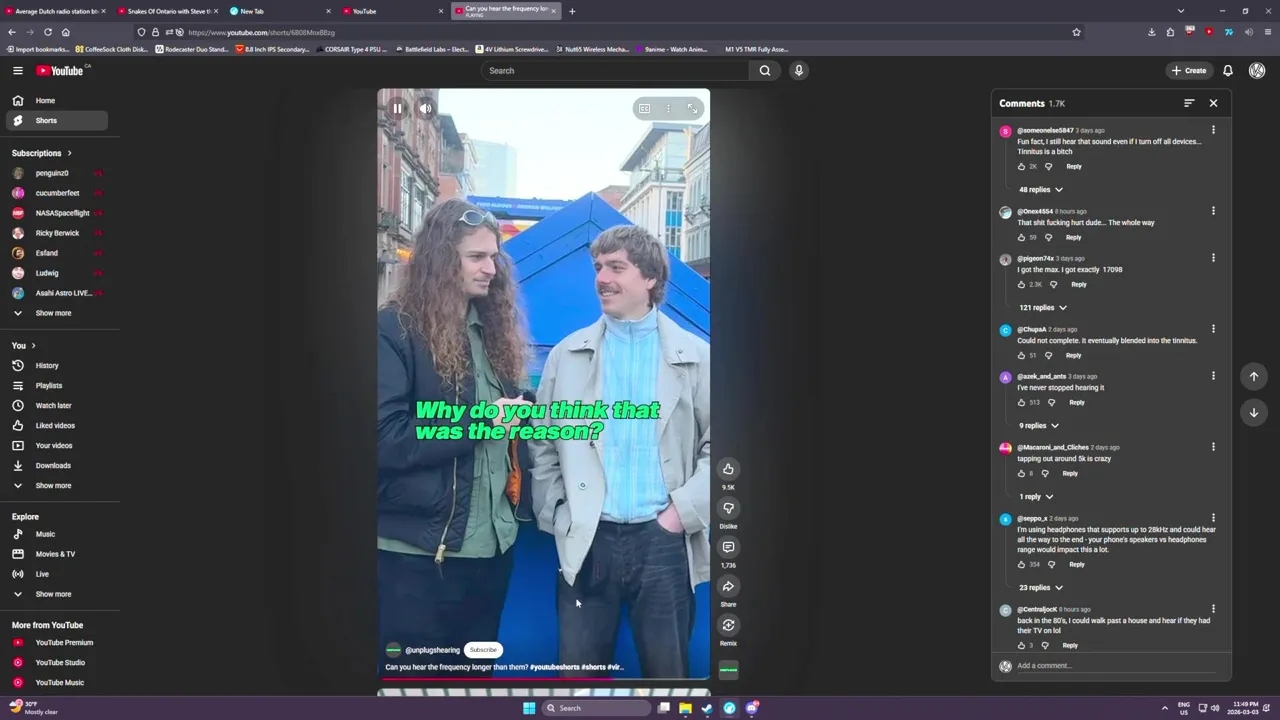Like the Short with thumbs up
This screenshot has width=1280, height=720.
pos(728,469)
